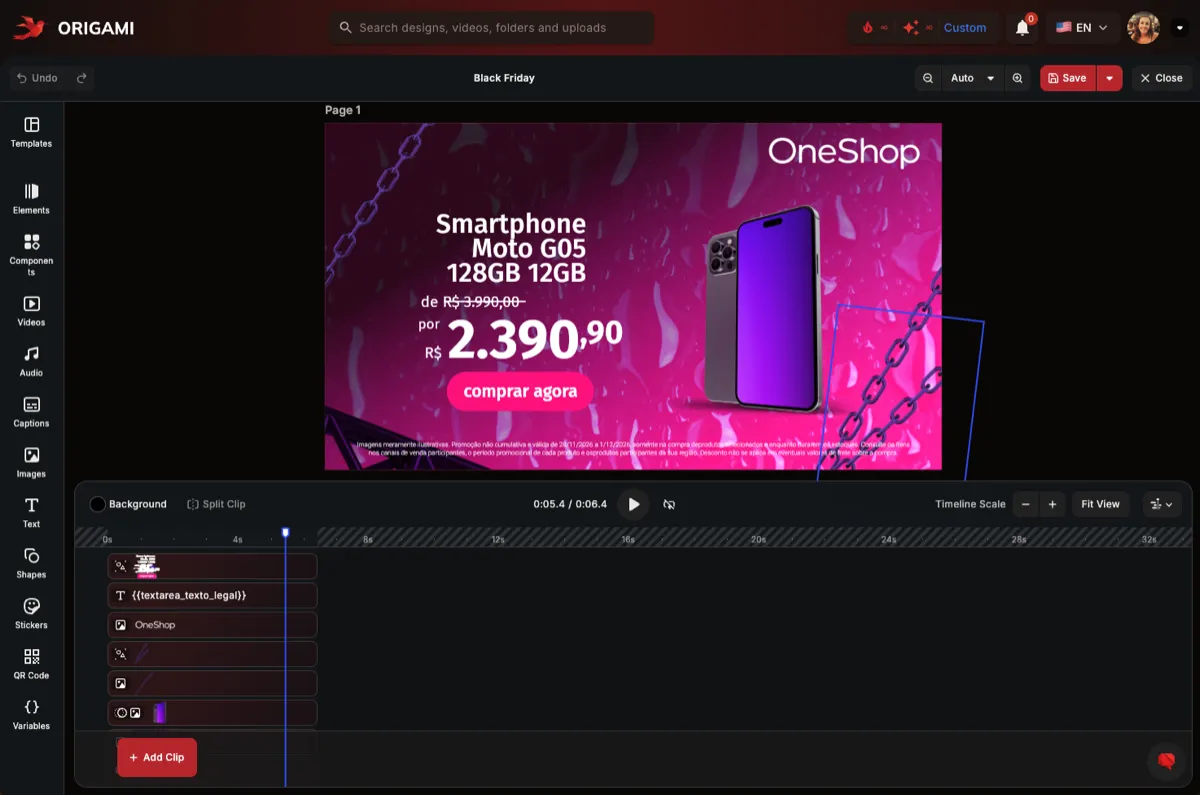Click the 8s mark on the timeline ruler
The image size is (1200, 795).
pyautogui.click(x=367, y=540)
